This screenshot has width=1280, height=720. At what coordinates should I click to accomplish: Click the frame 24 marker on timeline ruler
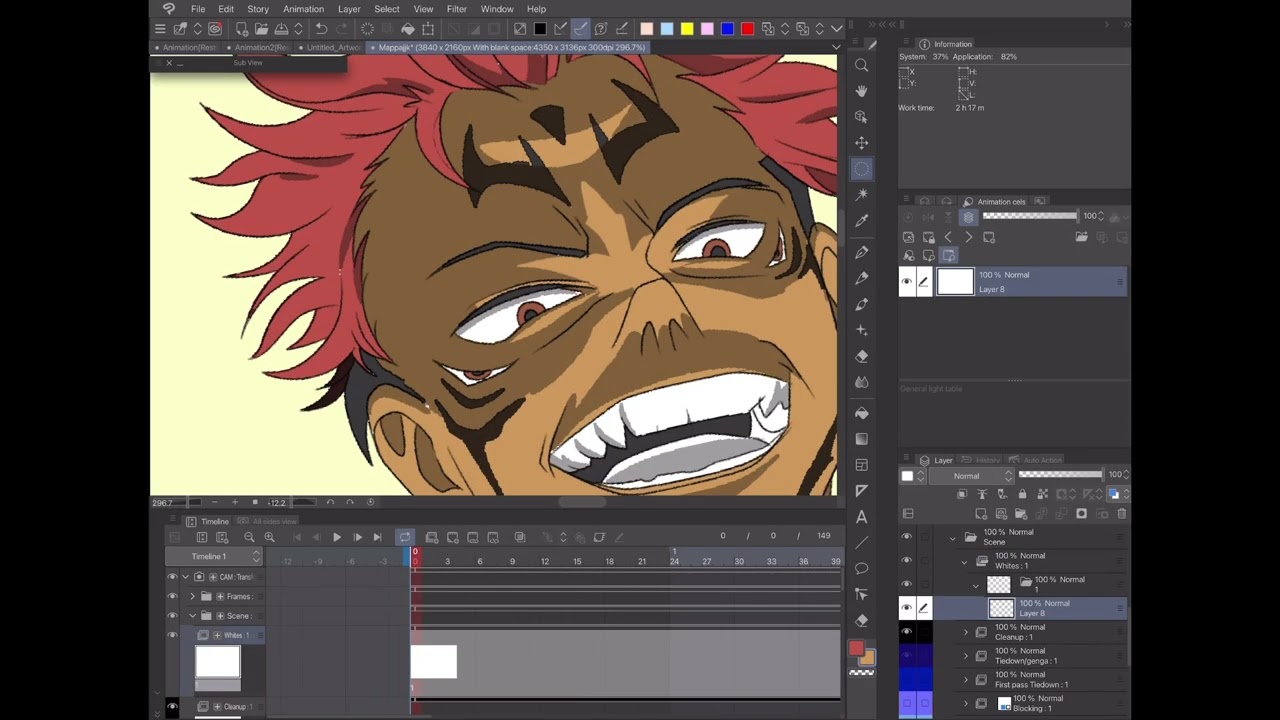(x=674, y=561)
